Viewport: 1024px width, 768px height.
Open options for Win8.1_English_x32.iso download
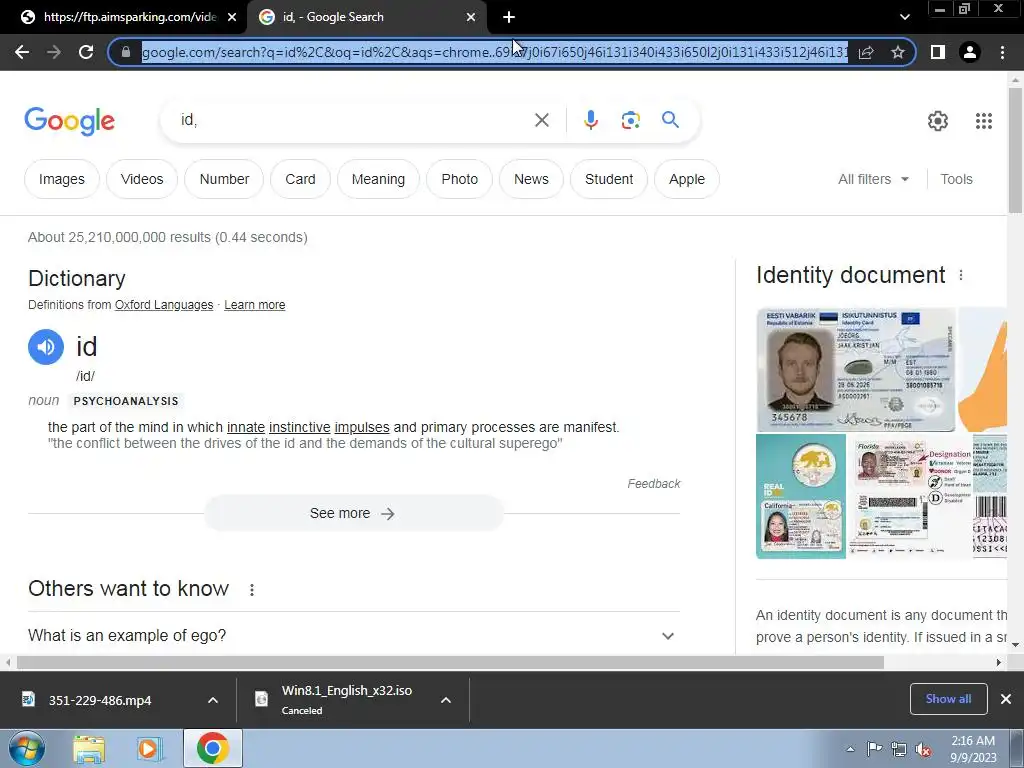tap(446, 700)
